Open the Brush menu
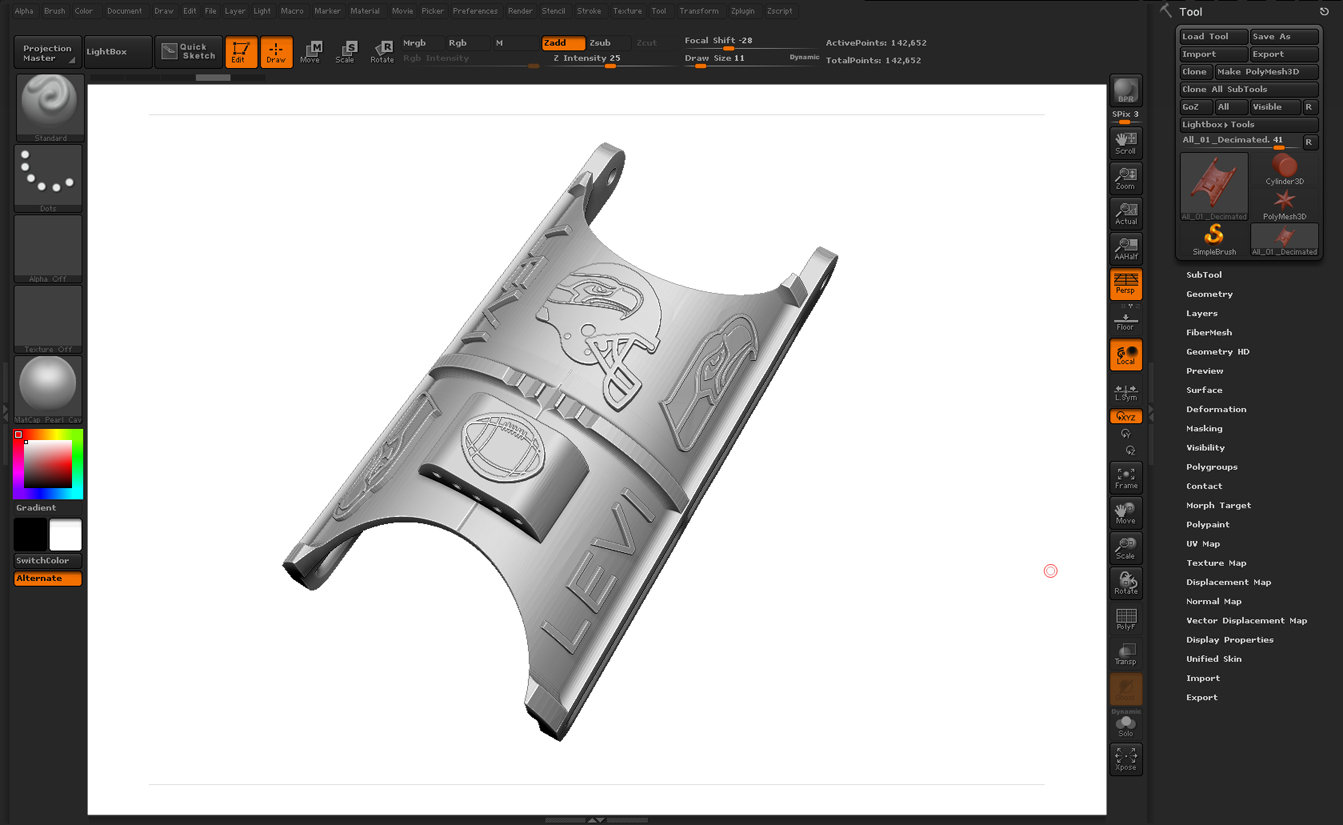This screenshot has height=825, width=1343. (x=54, y=11)
